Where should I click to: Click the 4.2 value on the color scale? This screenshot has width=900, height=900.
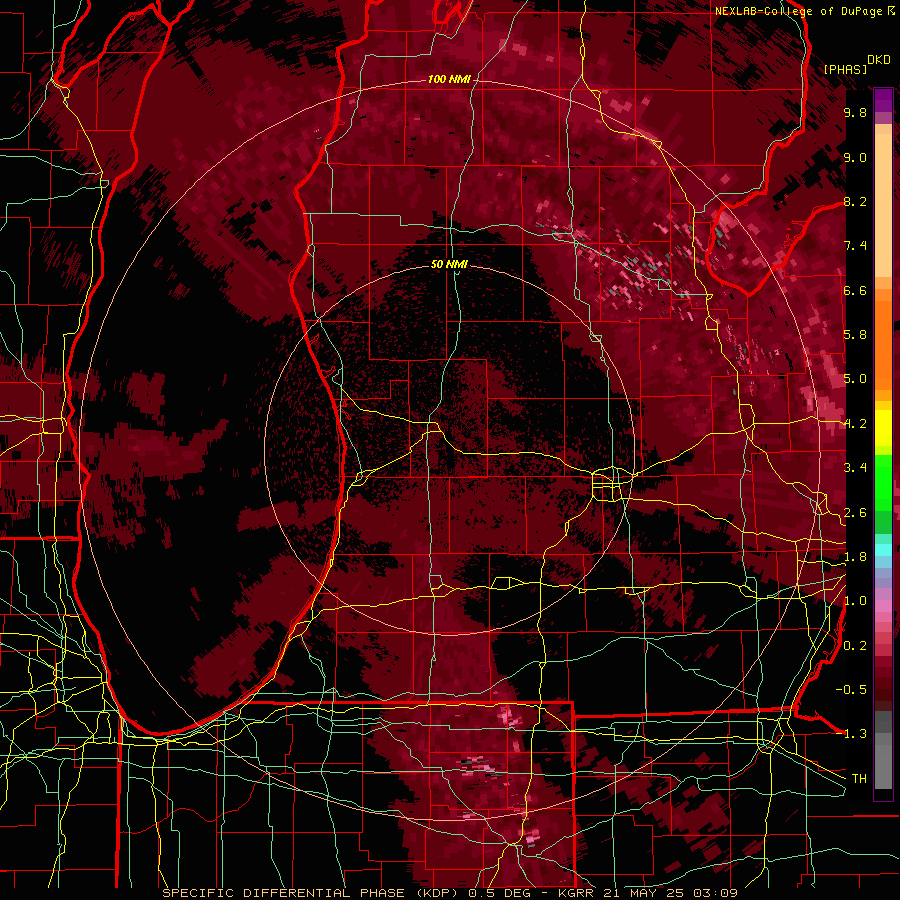pos(855,424)
